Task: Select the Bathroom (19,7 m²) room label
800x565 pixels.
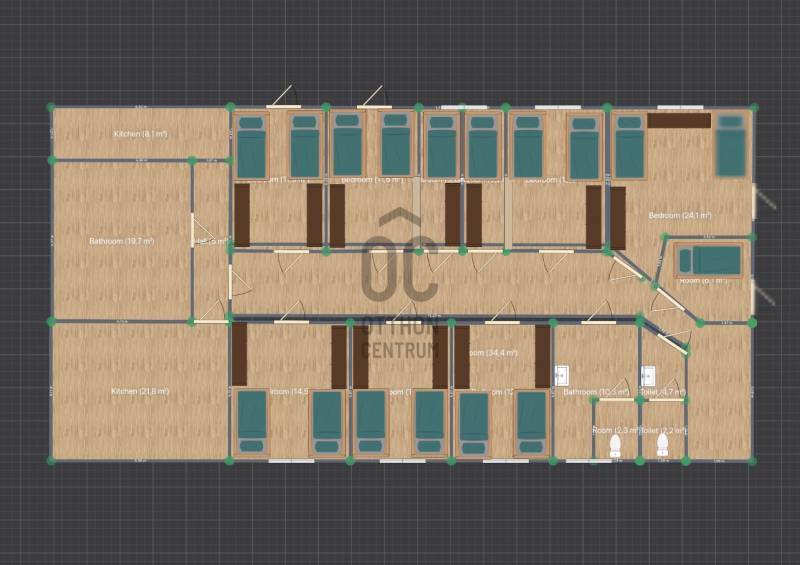Action: pos(121,241)
